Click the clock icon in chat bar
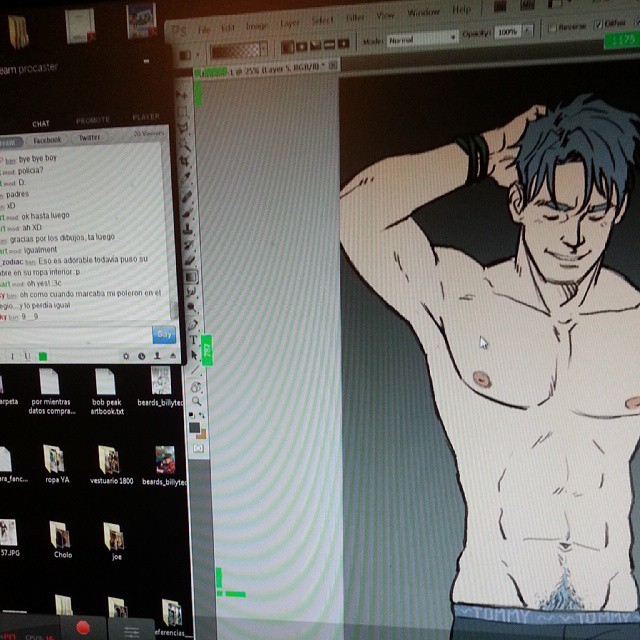 142,356
